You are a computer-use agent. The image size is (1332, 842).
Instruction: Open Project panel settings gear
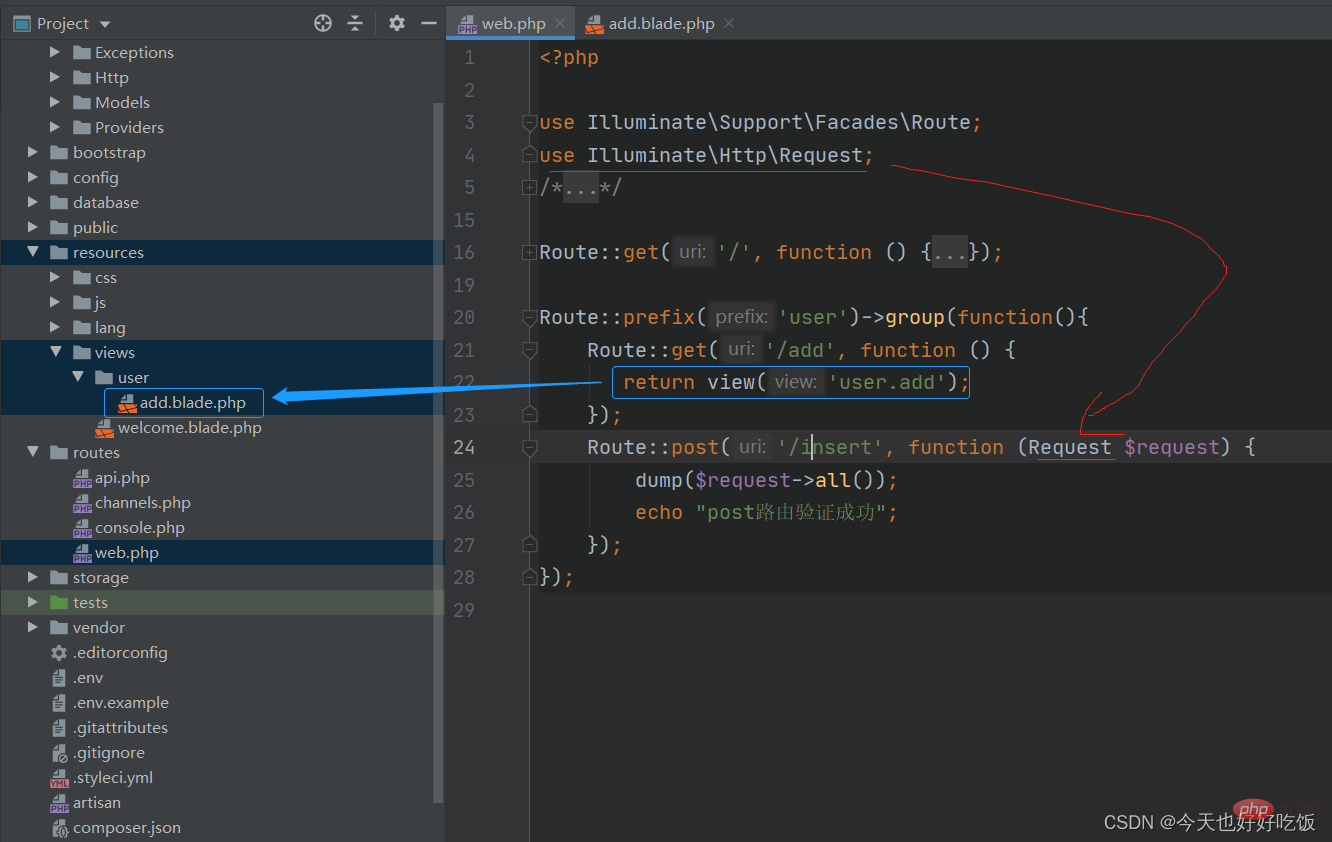pos(397,23)
